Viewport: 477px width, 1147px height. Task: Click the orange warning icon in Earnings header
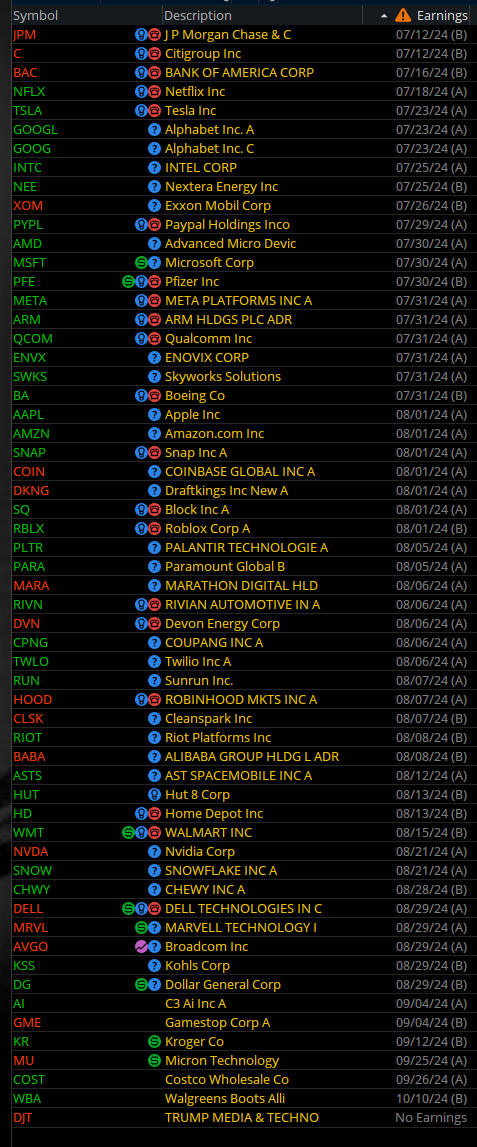(403, 15)
